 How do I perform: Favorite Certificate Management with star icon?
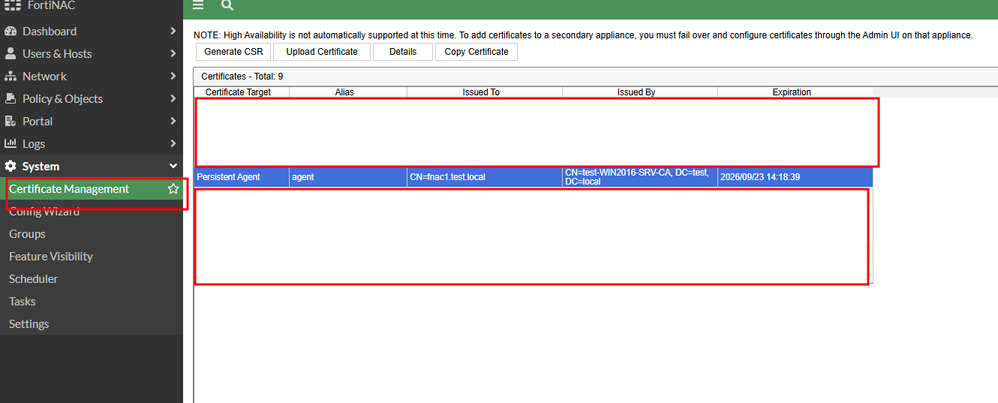point(172,189)
